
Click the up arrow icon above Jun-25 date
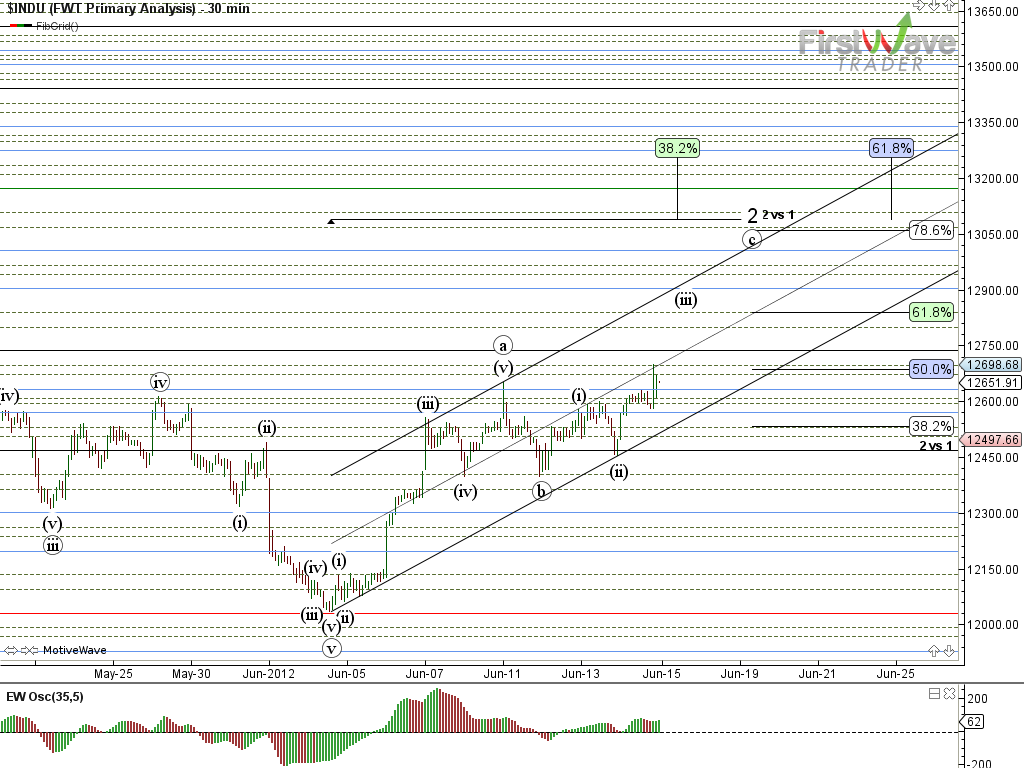935,650
